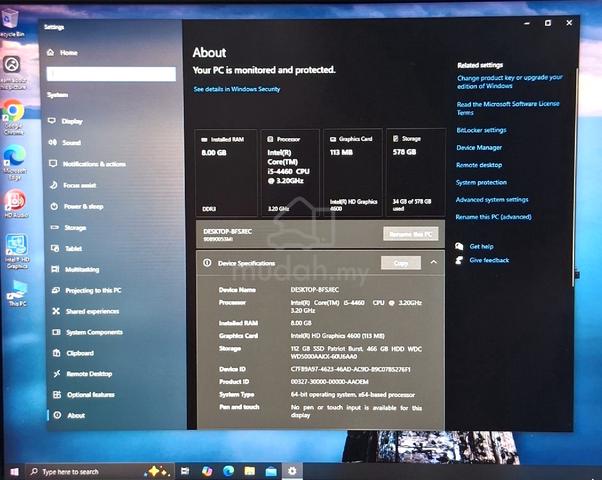Collapse the Device Specifications section

pos(433,262)
